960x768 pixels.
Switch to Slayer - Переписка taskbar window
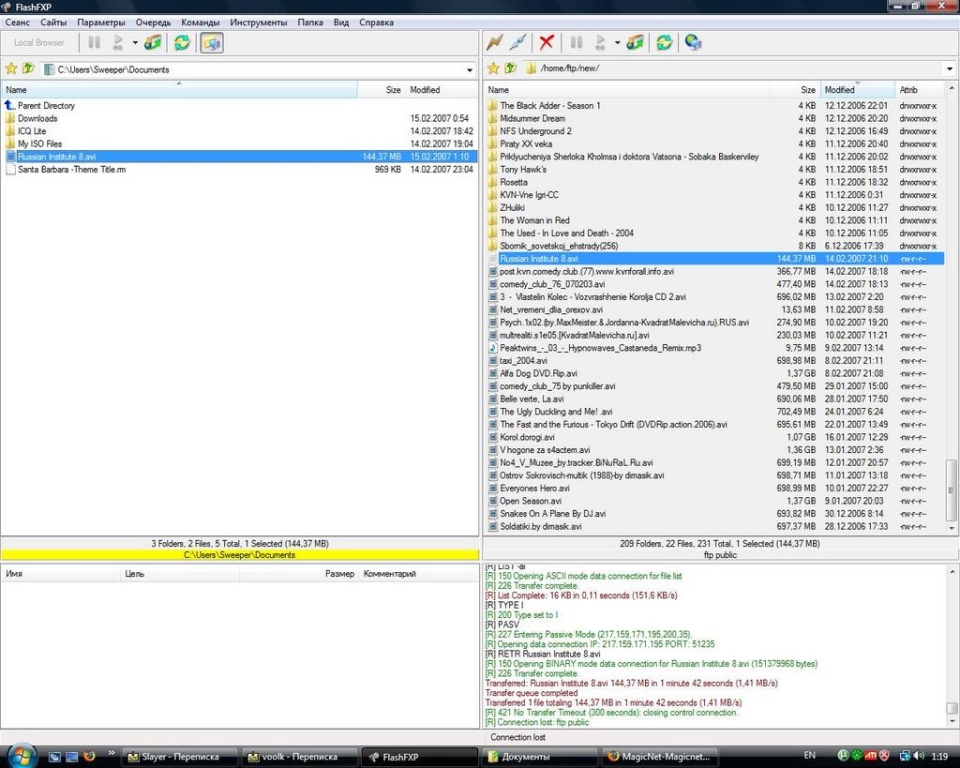(180, 757)
